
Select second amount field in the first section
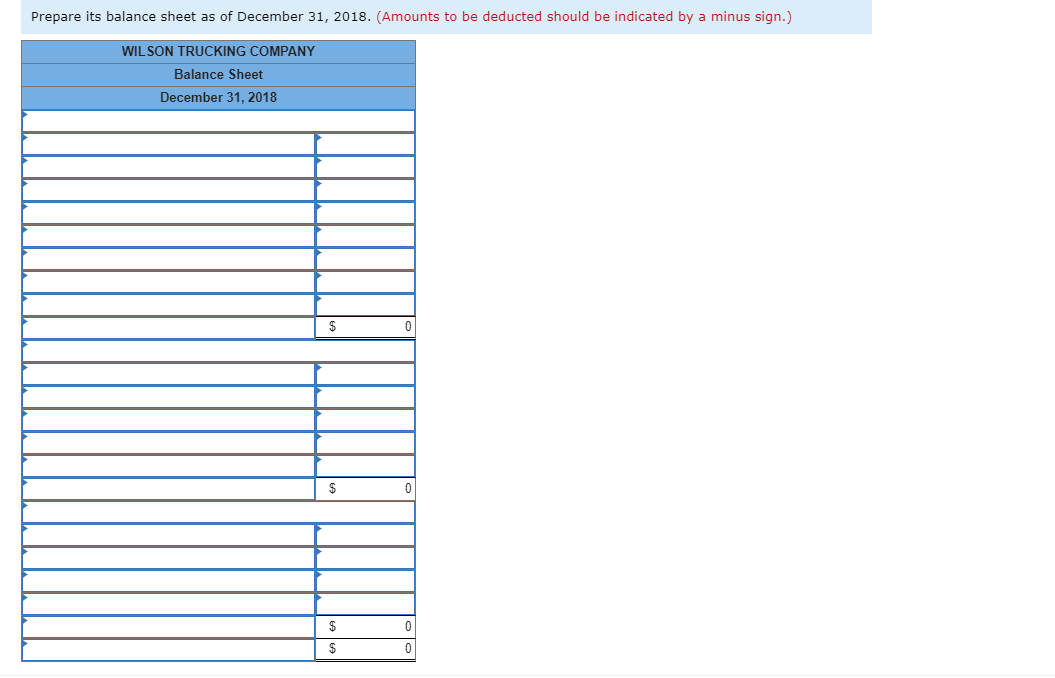pos(365,167)
